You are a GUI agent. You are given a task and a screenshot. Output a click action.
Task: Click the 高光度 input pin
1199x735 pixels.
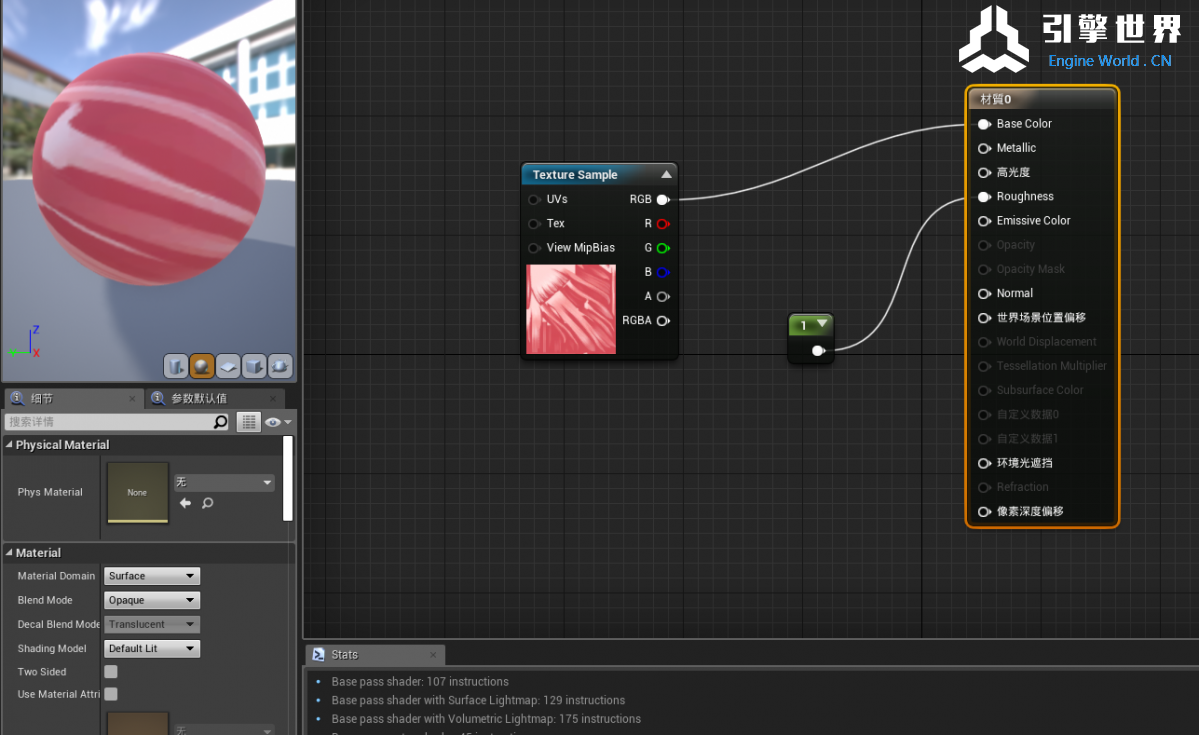(984, 173)
